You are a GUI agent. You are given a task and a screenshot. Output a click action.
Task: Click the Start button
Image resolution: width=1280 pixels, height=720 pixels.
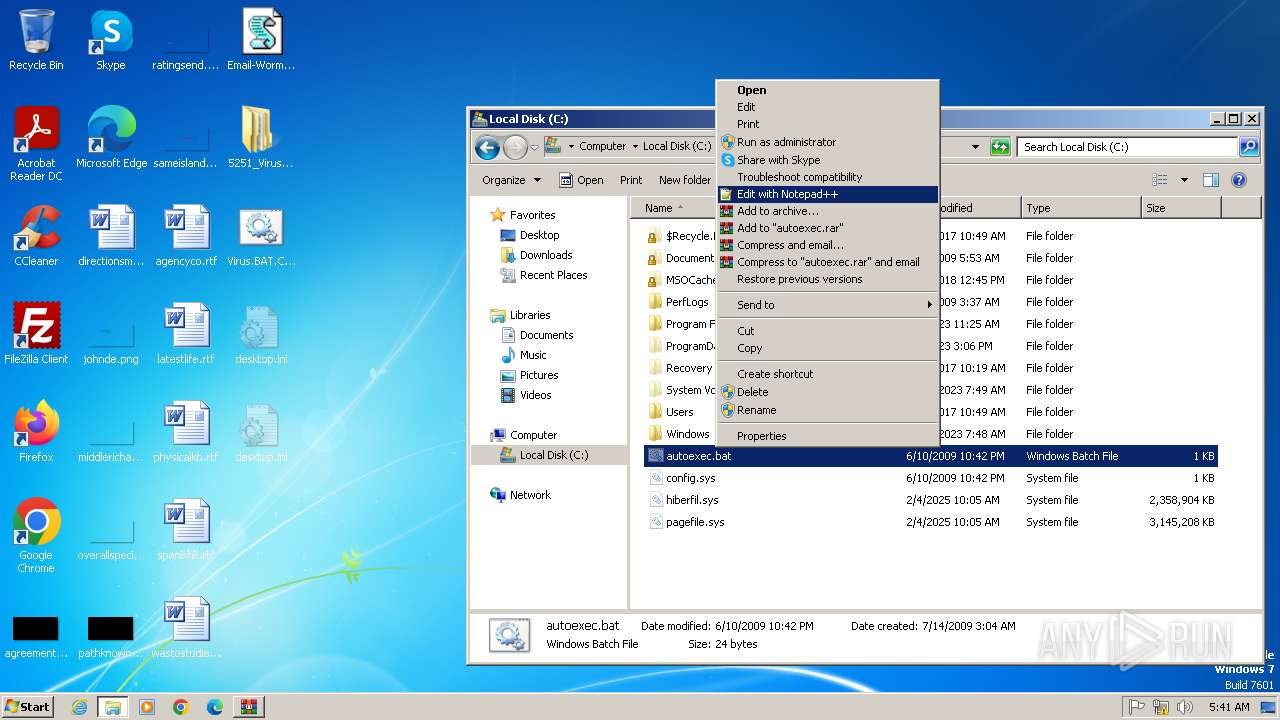tap(27, 707)
